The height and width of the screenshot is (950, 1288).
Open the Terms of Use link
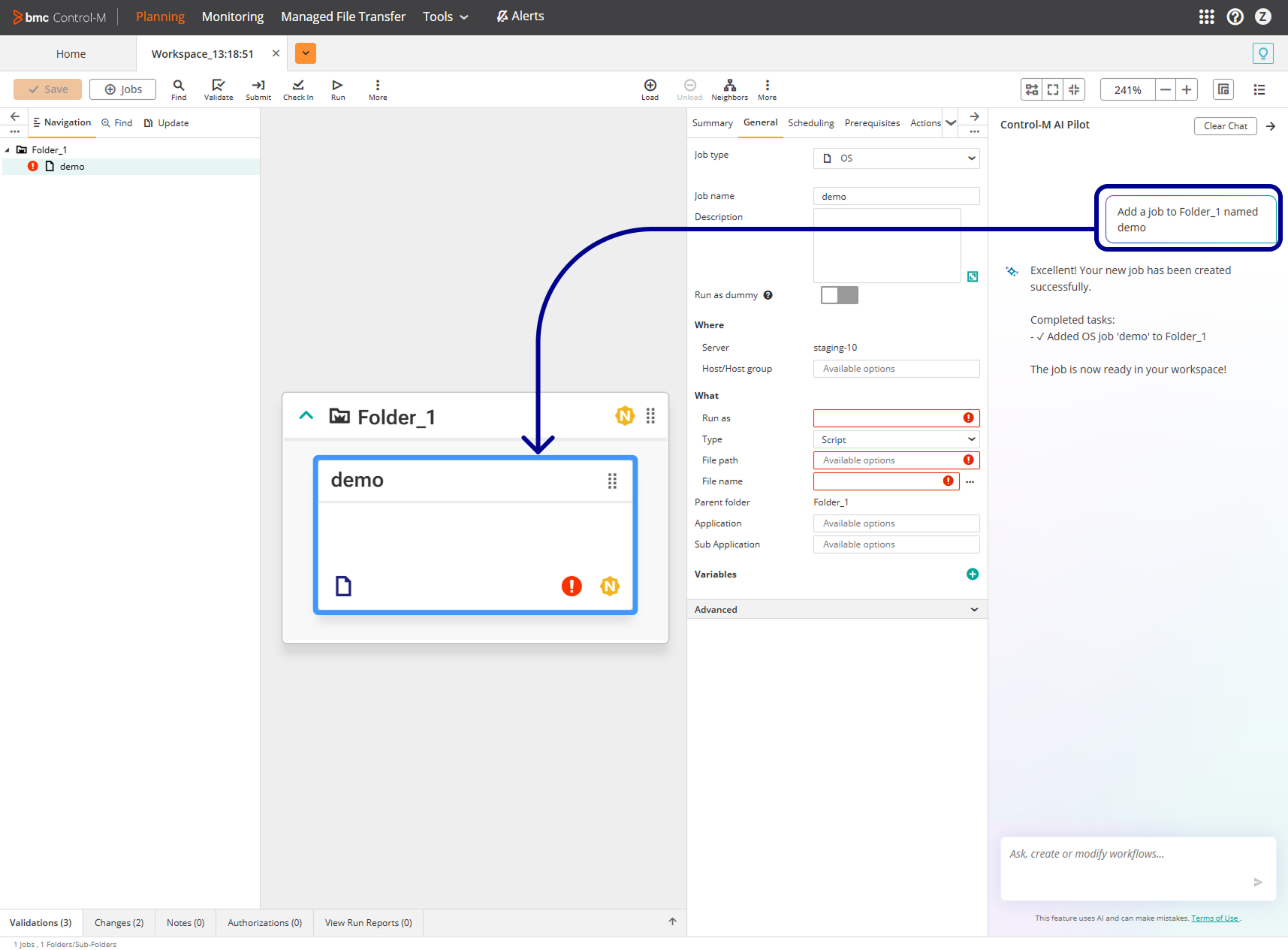click(x=1214, y=918)
